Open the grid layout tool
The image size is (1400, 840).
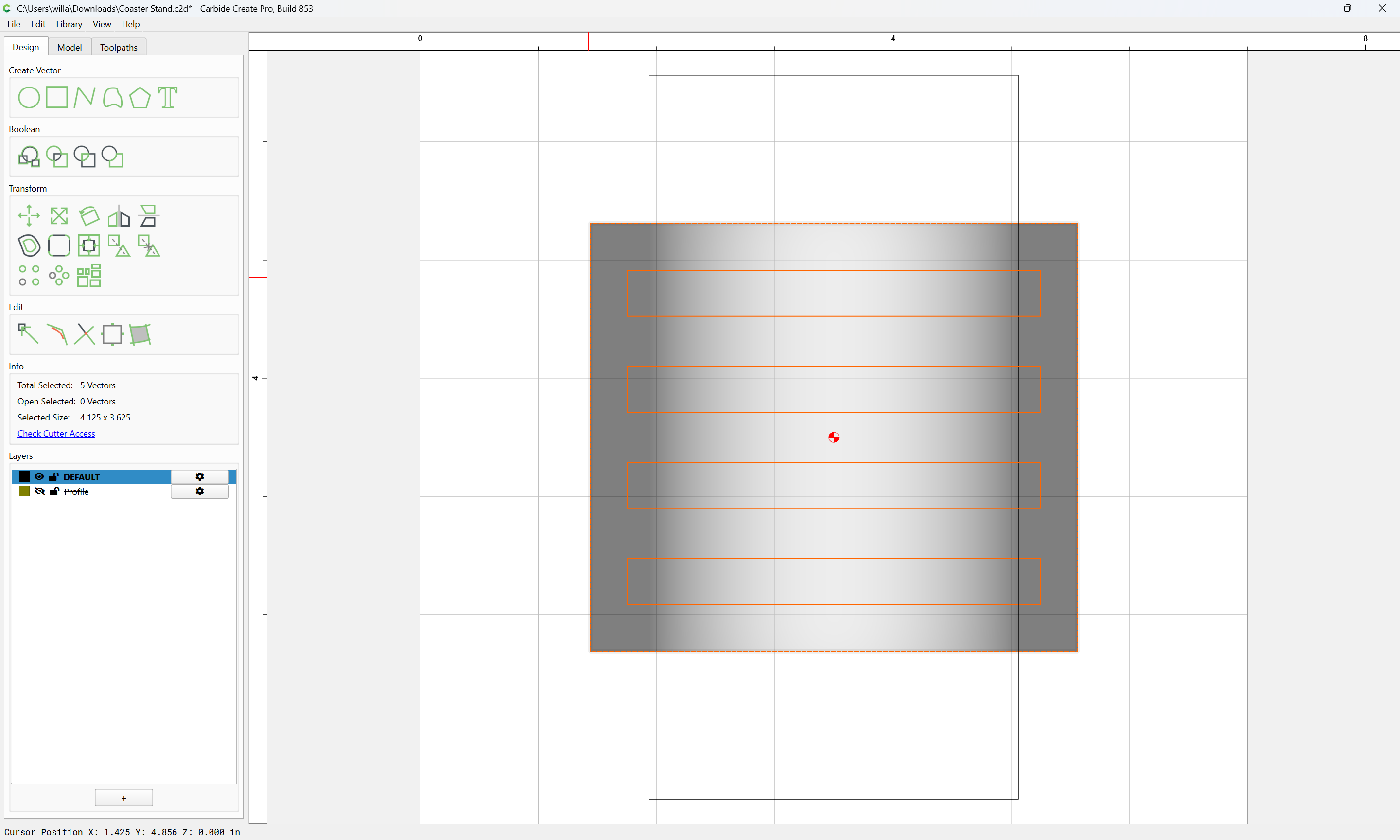(89, 276)
